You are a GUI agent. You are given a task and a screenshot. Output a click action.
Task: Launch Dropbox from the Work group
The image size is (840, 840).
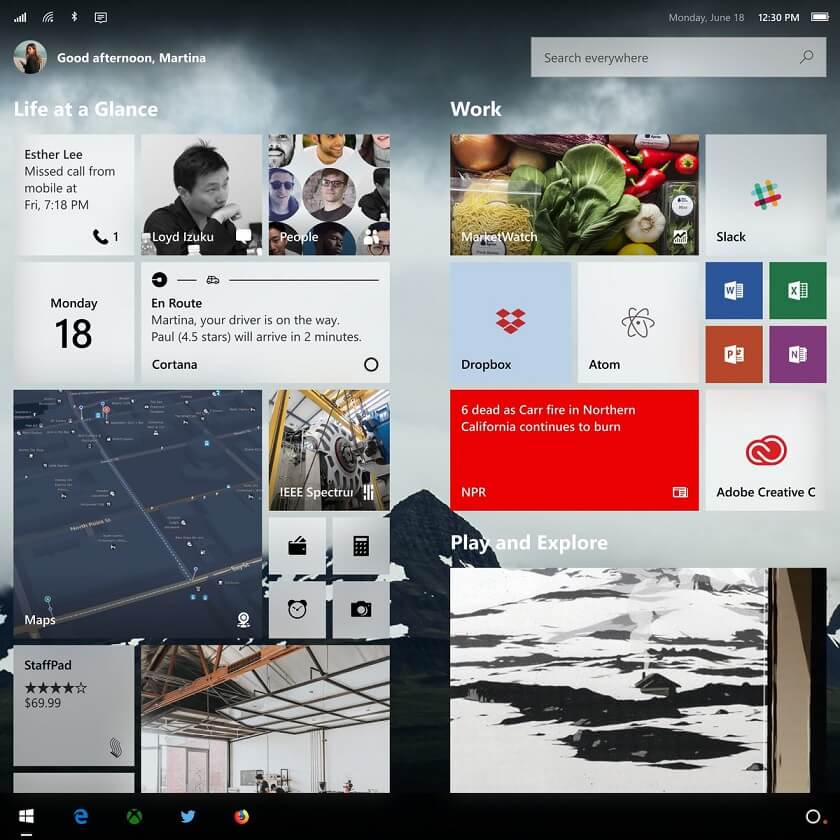pyautogui.click(x=510, y=322)
